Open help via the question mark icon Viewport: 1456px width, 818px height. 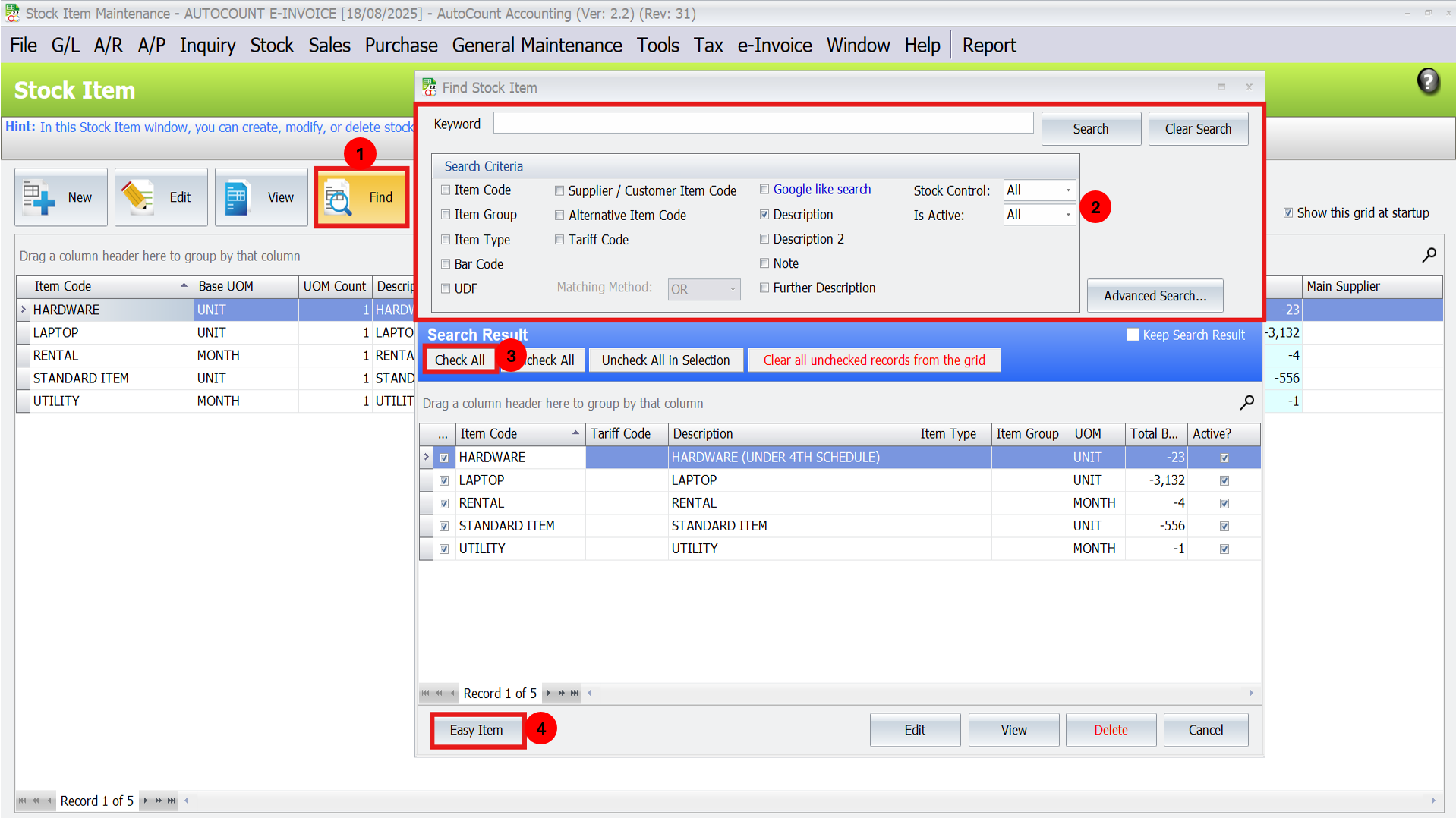pos(1427,81)
